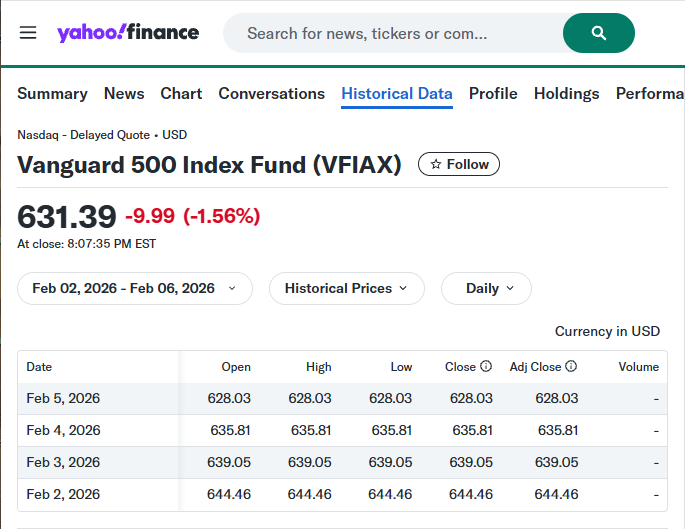Open the Holdings tab
Viewport: 685px width, 529px height.
pos(567,93)
